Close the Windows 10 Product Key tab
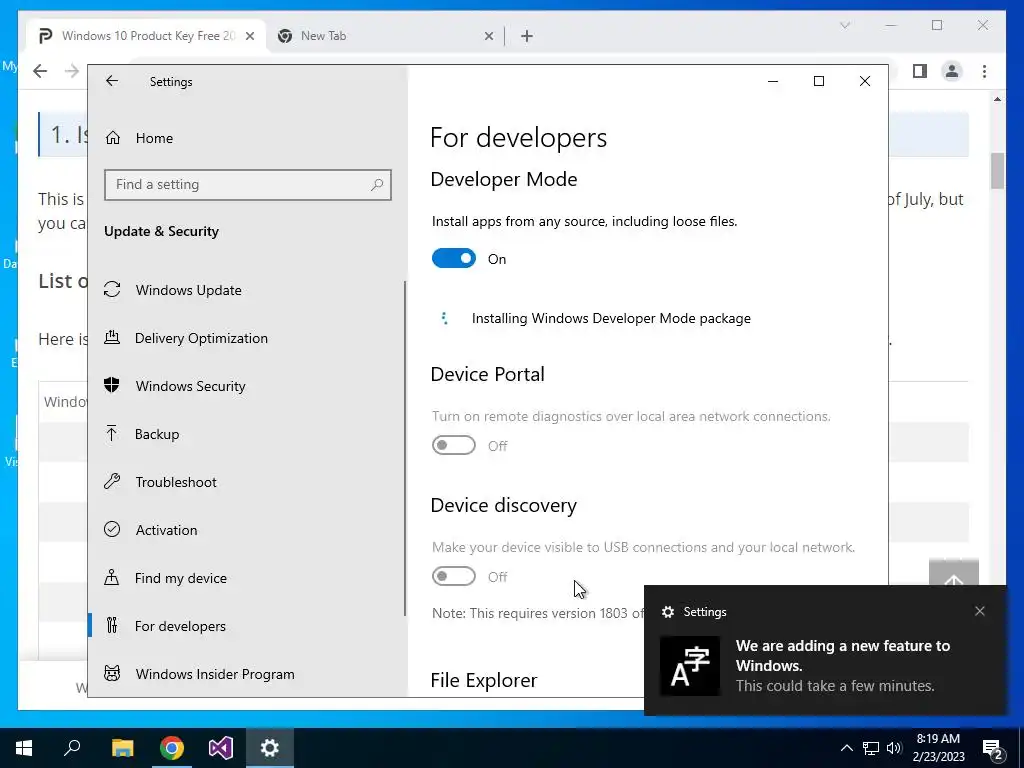1024x768 pixels. [x=249, y=36]
